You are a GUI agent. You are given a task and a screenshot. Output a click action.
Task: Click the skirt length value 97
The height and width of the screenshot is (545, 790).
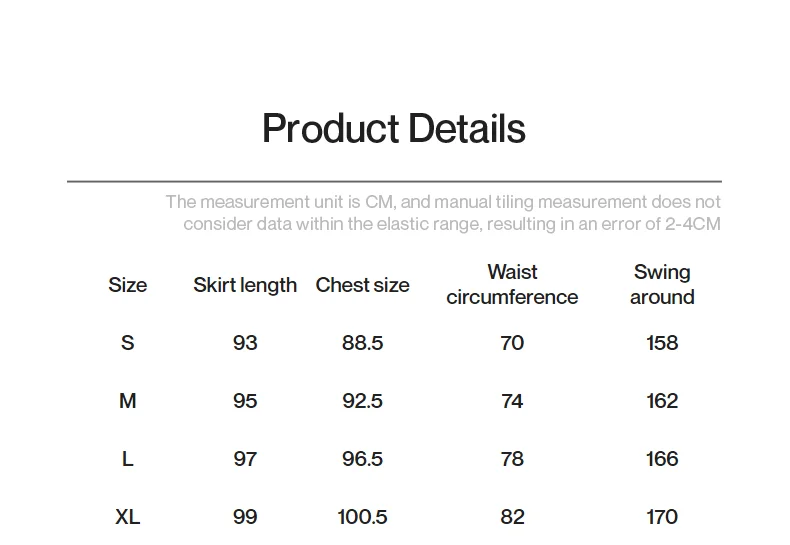point(245,459)
